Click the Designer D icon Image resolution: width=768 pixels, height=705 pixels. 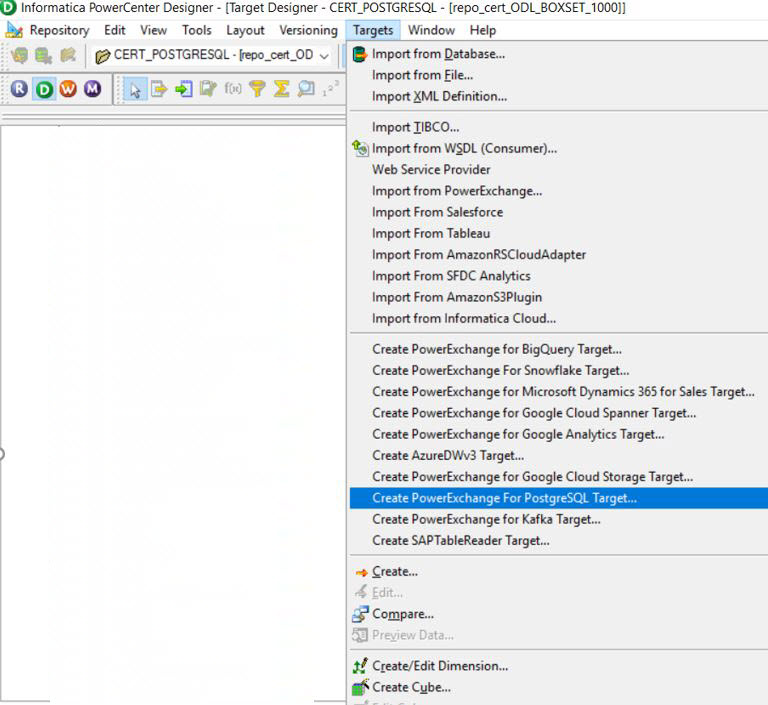(44, 89)
